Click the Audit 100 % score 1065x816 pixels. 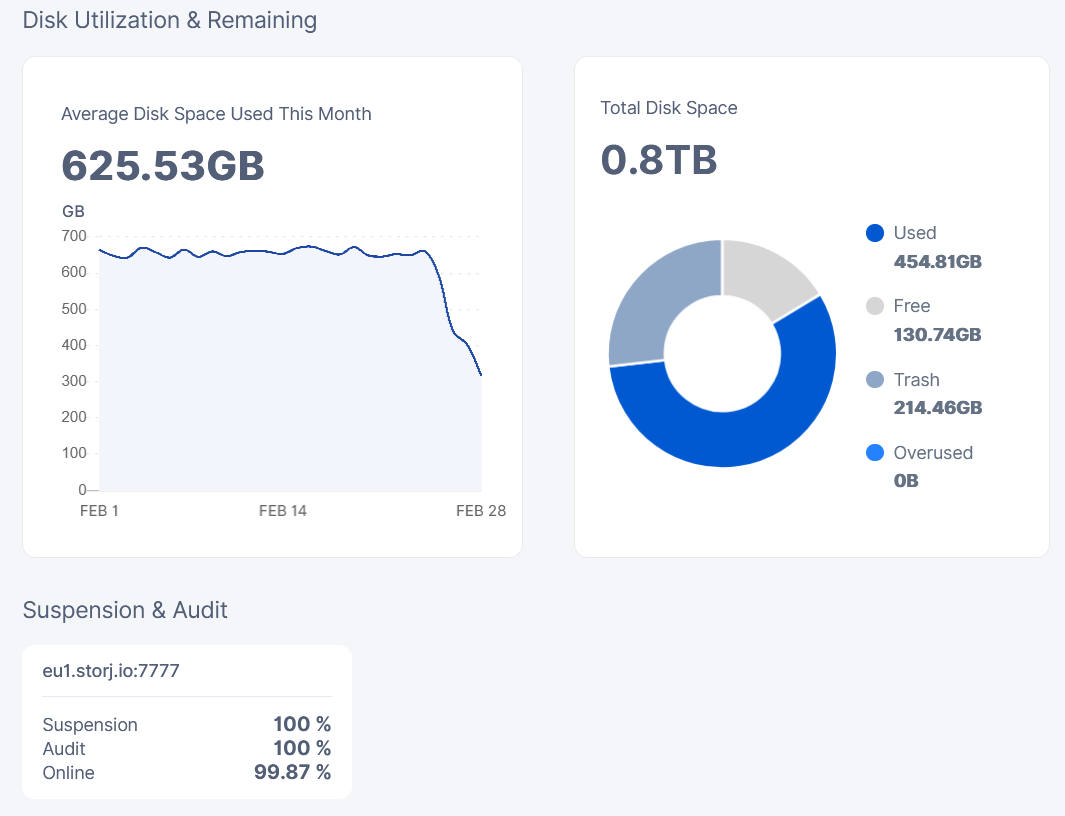coord(302,748)
